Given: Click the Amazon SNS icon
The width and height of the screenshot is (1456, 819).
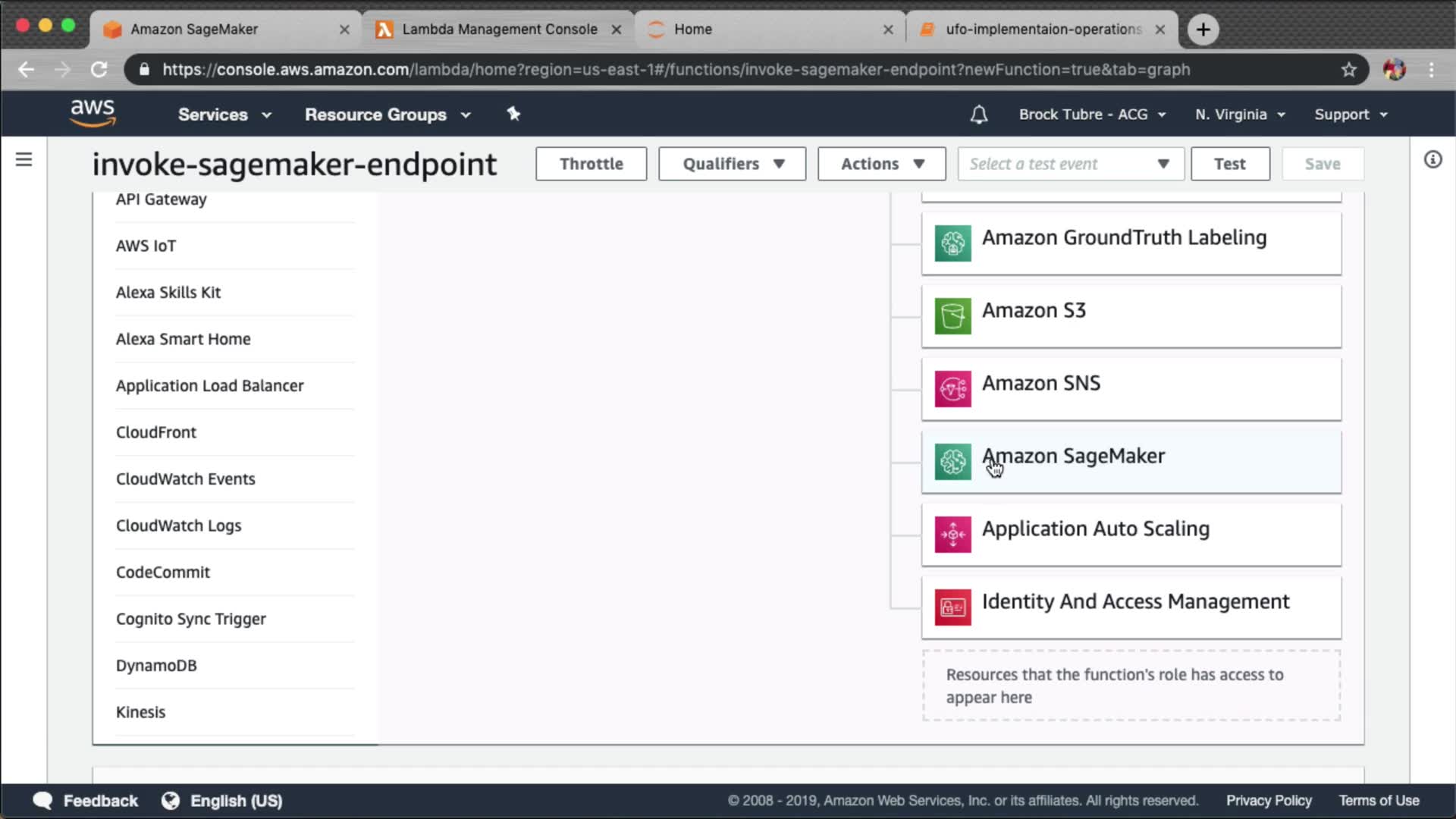Looking at the screenshot, I should [952, 389].
